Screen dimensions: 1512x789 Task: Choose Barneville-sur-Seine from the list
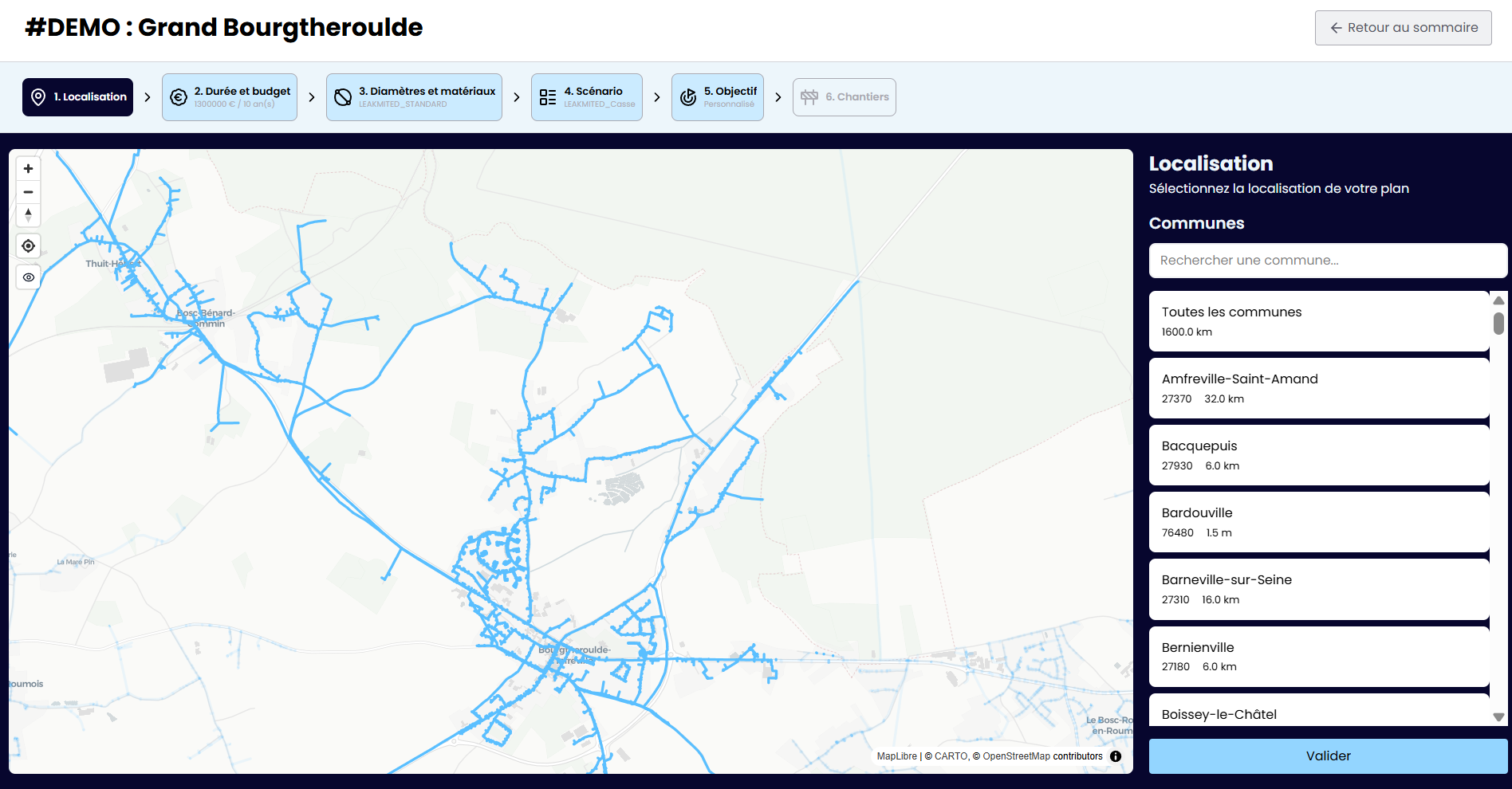1319,589
